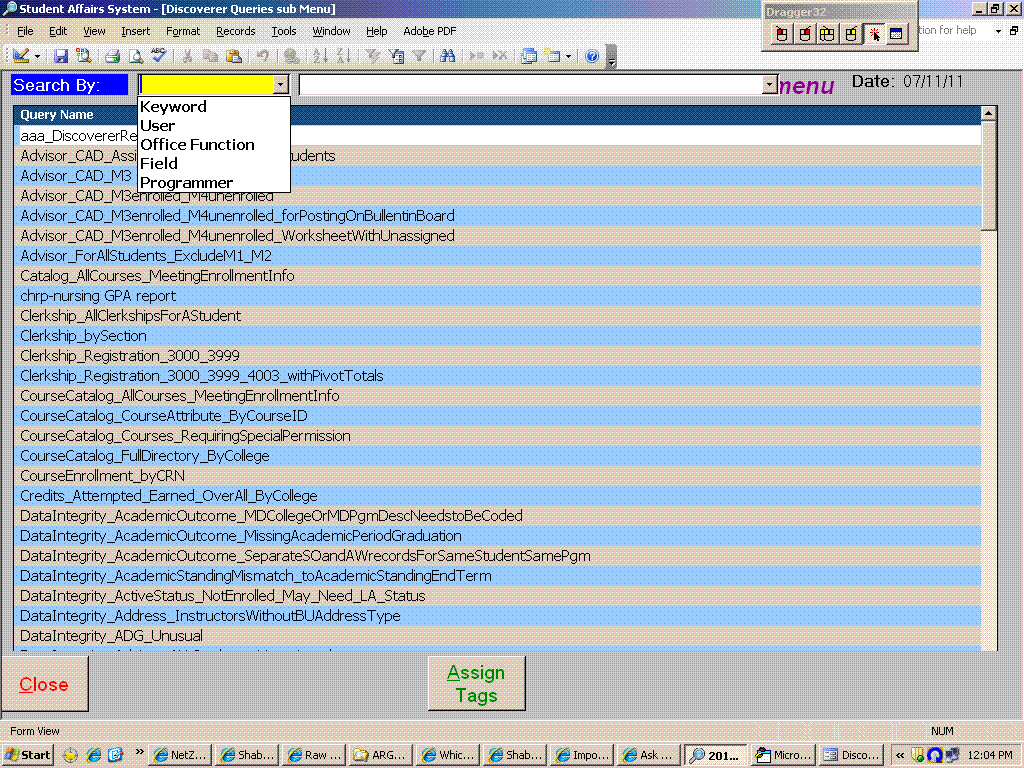
Task: Click the binoculars Find icon
Action: pos(447,57)
